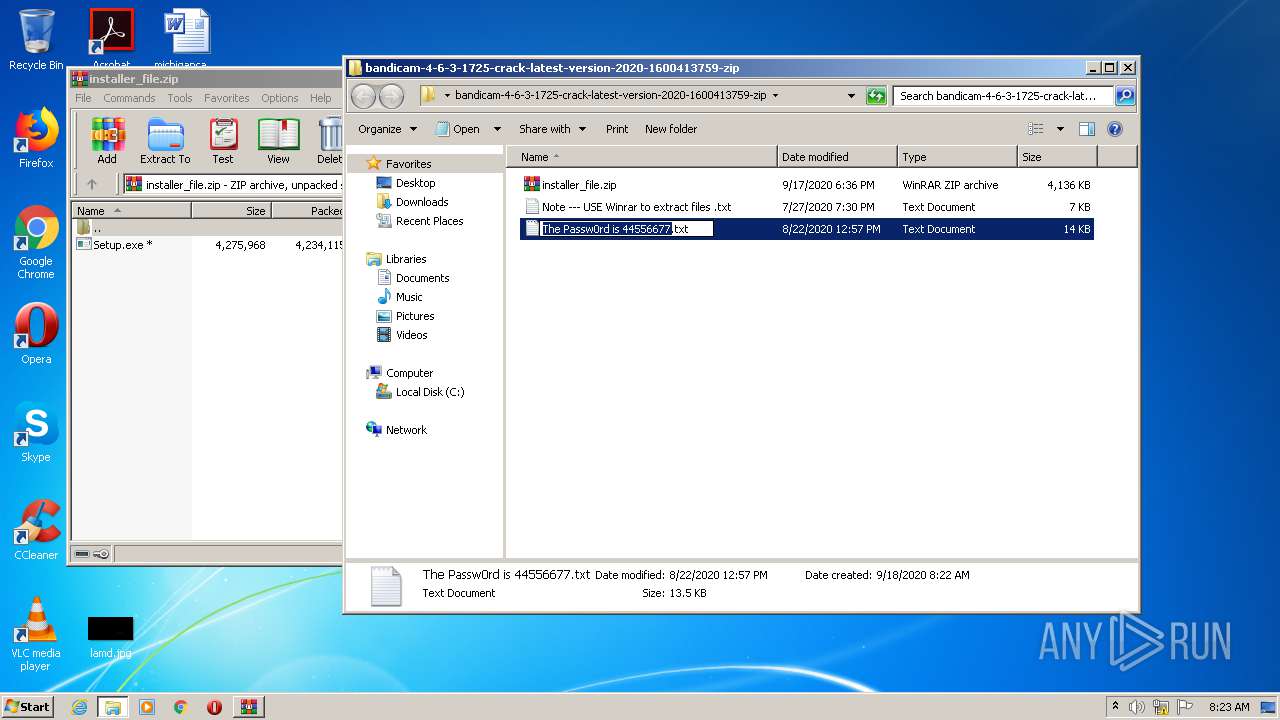This screenshot has height=720, width=1280.
Task: Click the WinRAR View icon
Action: point(278,141)
